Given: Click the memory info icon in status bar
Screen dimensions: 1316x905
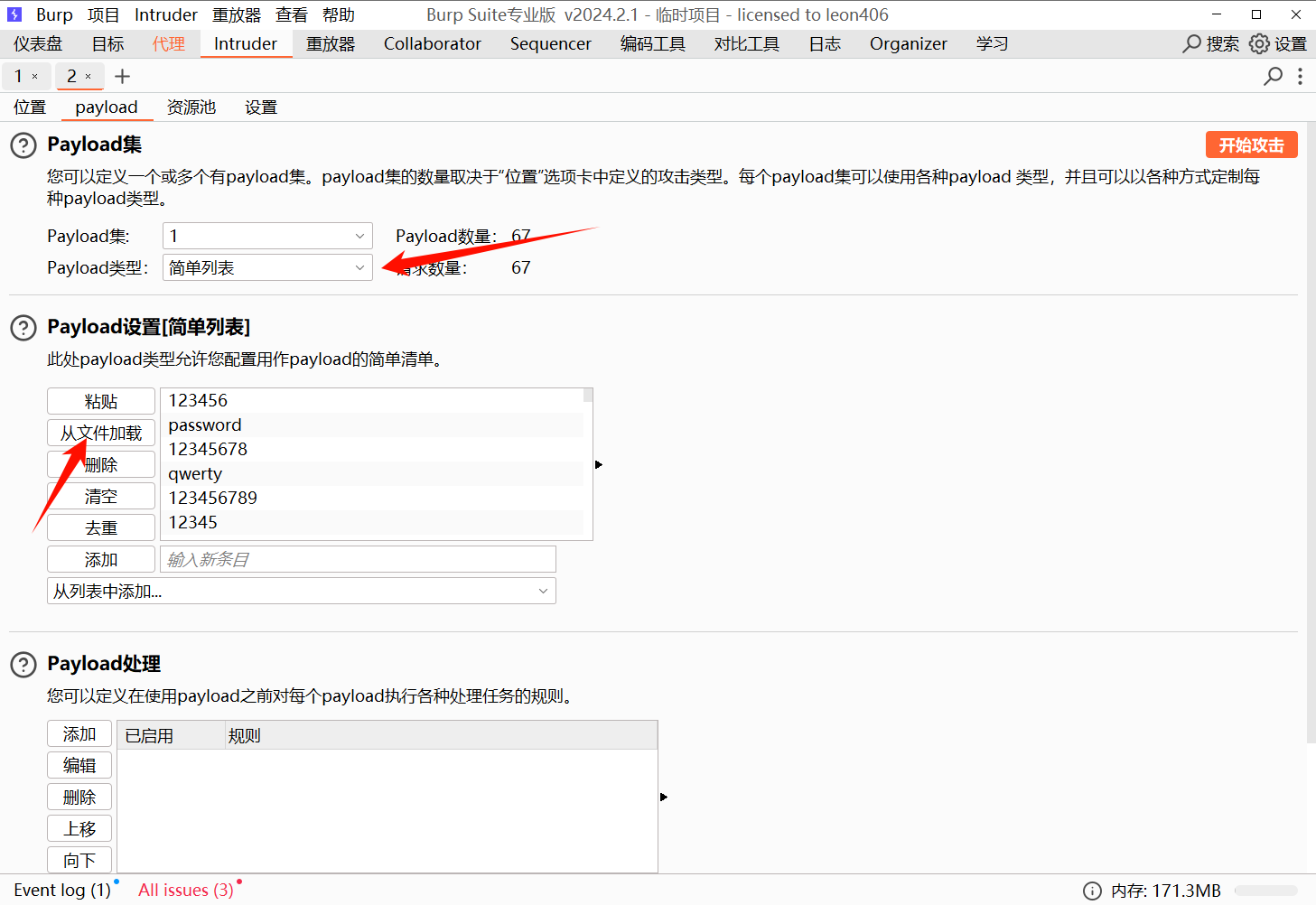Looking at the screenshot, I should (1092, 891).
